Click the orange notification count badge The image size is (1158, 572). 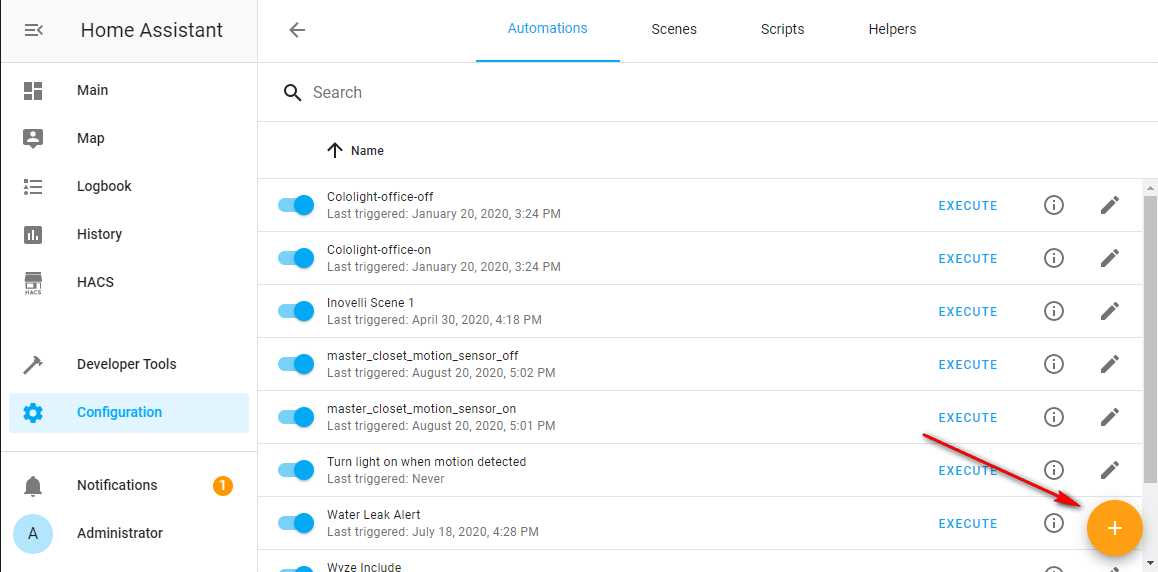coord(223,486)
